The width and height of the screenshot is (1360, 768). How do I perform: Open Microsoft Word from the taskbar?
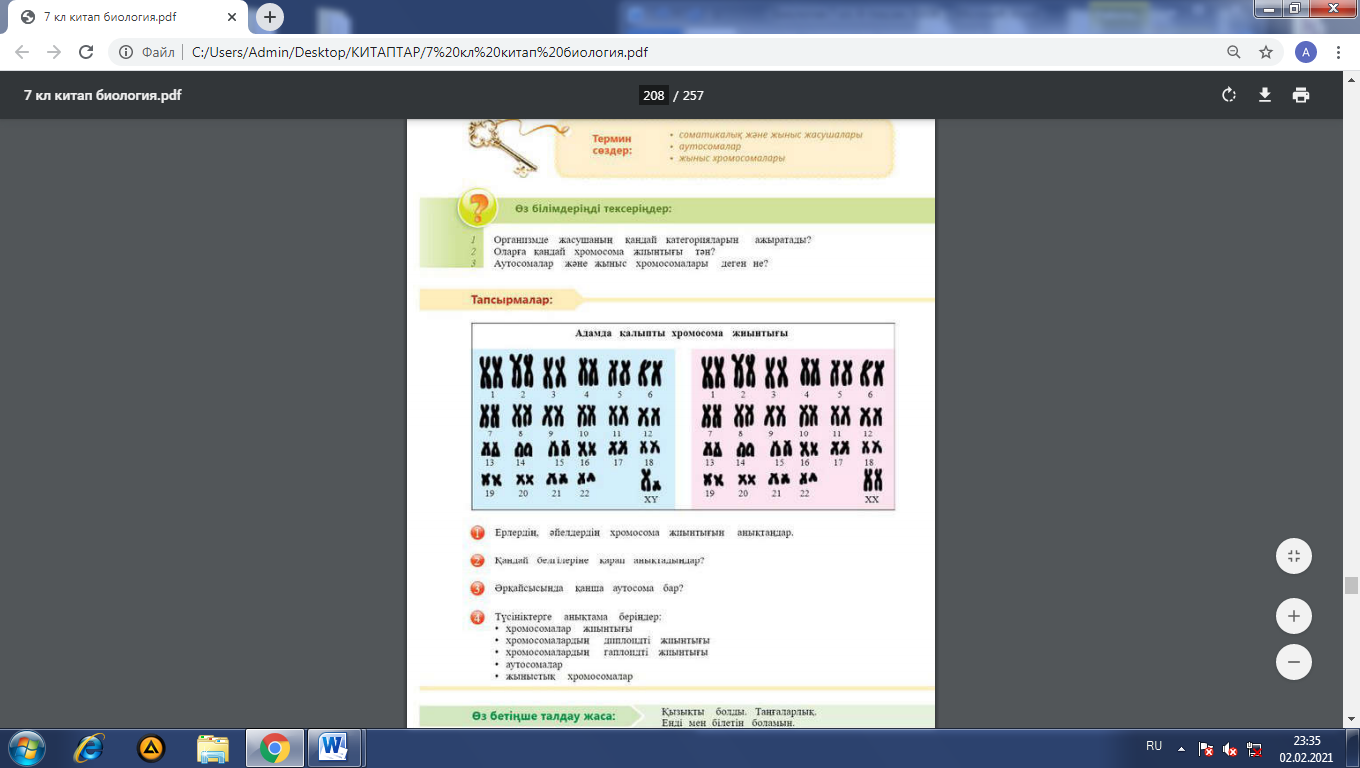tap(333, 747)
